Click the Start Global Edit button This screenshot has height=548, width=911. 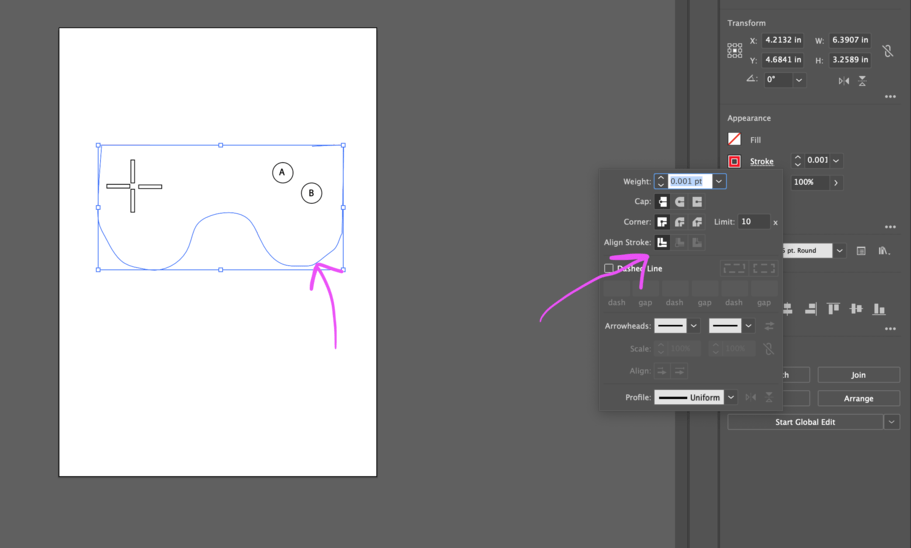coord(805,422)
